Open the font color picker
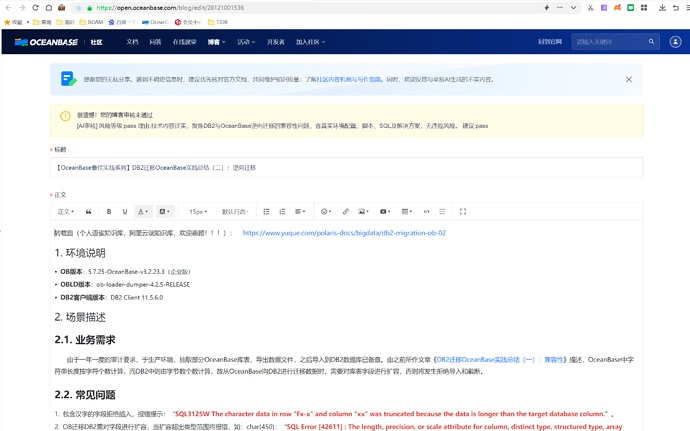This screenshot has height=431, width=690. coord(143,212)
